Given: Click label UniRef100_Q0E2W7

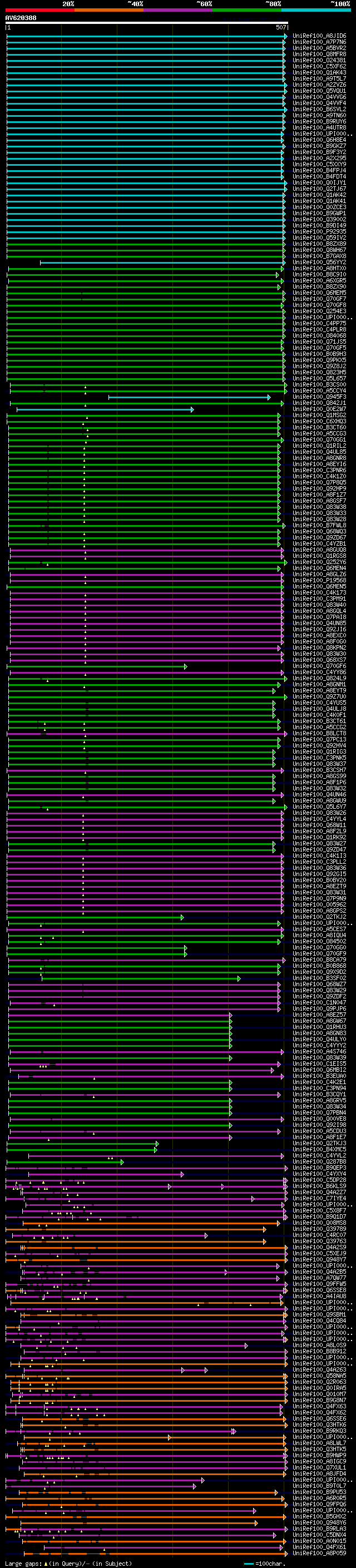Looking at the screenshot, I should (x=319, y=409).
